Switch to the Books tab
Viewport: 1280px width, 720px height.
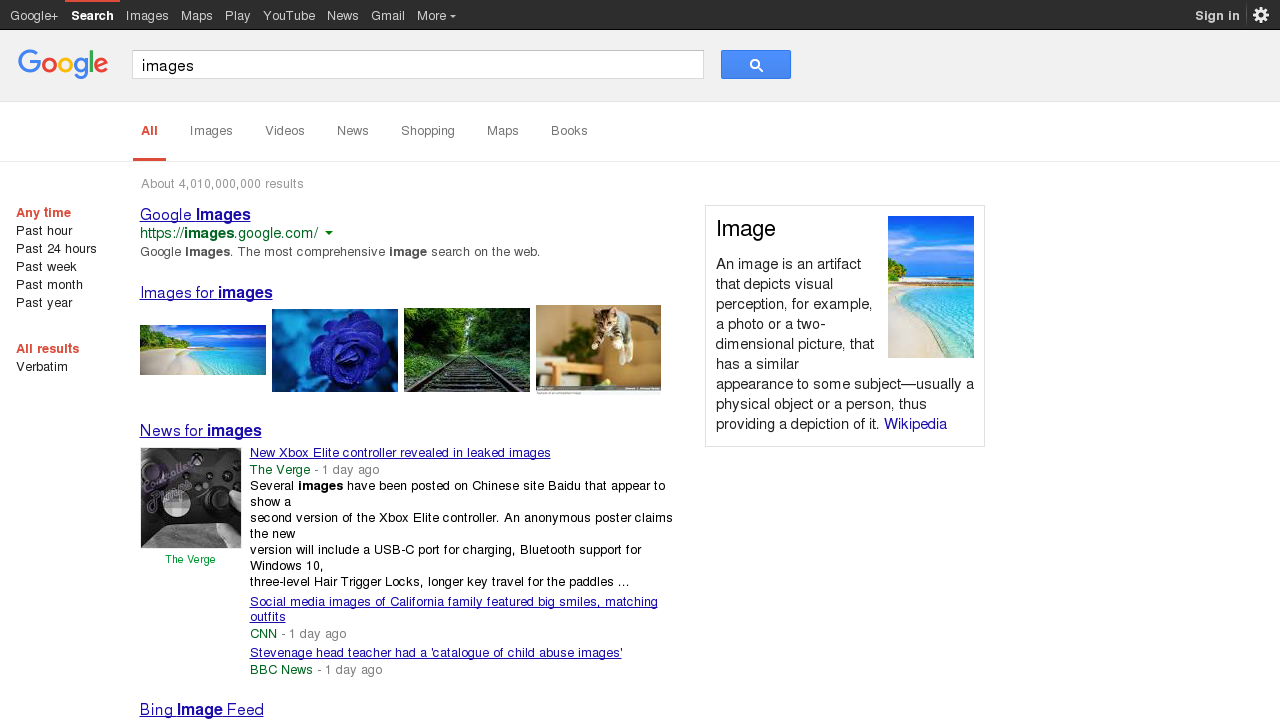click(x=569, y=131)
